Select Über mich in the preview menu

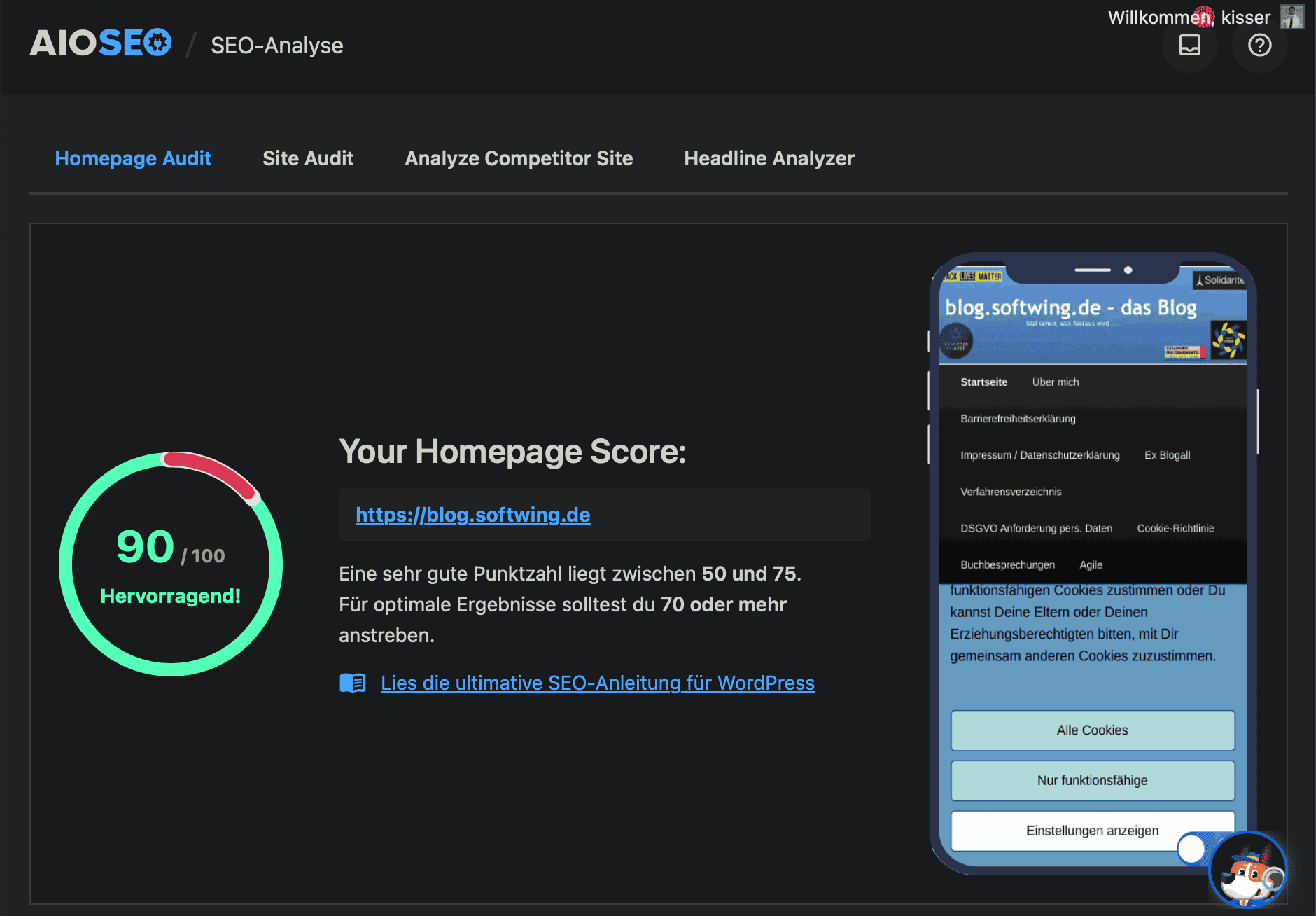1055,382
